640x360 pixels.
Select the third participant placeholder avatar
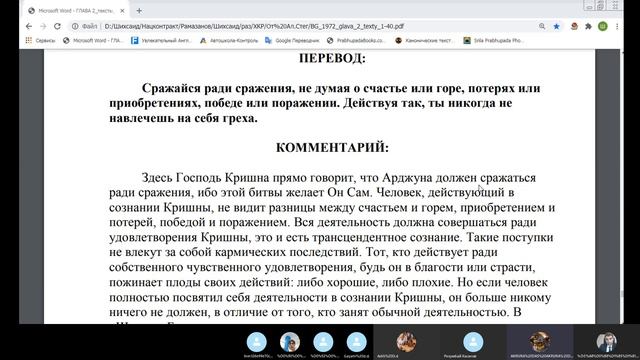[x=323, y=342]
